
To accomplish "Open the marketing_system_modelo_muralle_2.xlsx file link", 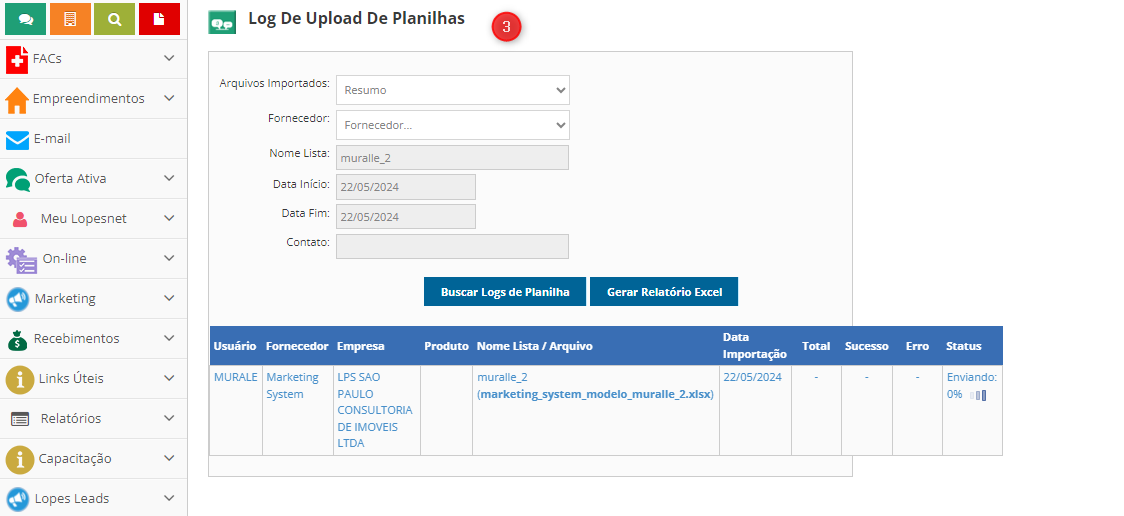I will pyautogui.click(x=596, y=394).
